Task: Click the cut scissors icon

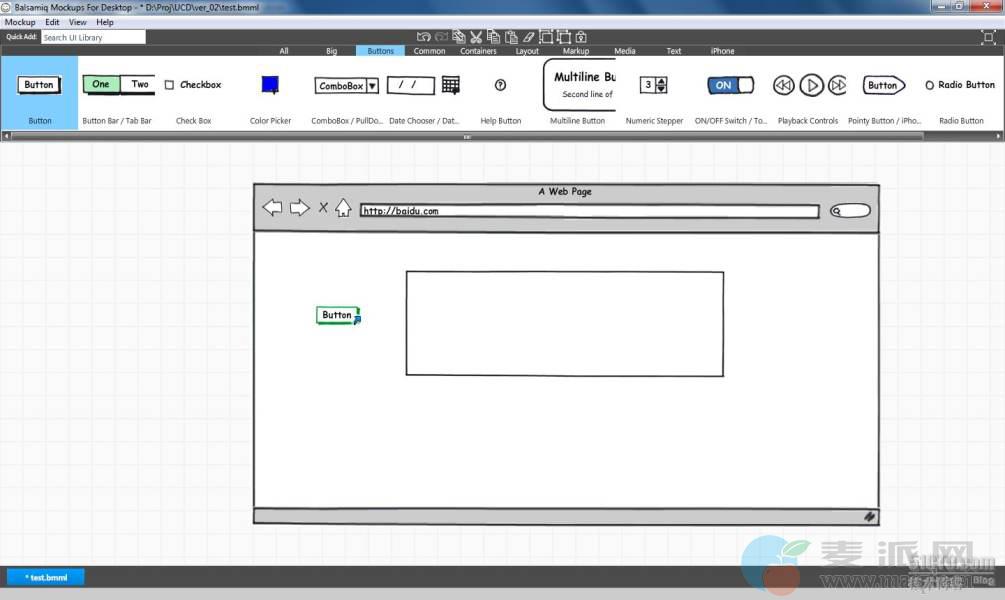Action: 476,37
